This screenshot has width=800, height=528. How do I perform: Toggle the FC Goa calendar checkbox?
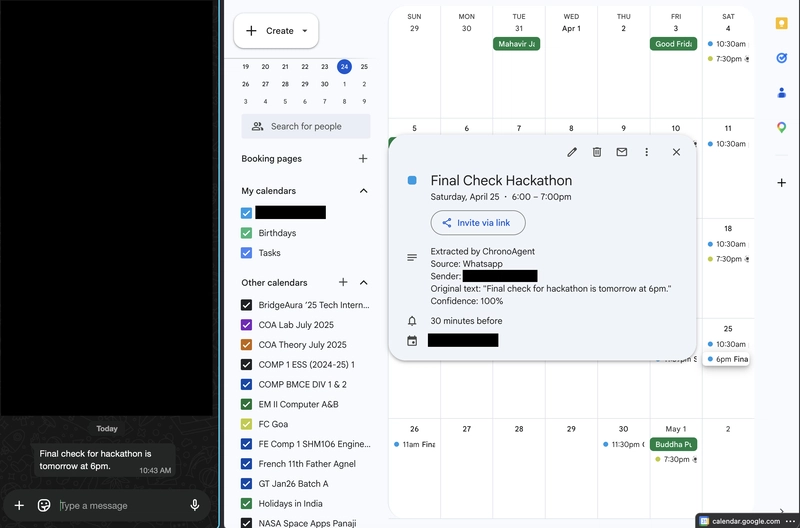coord(246,424)
